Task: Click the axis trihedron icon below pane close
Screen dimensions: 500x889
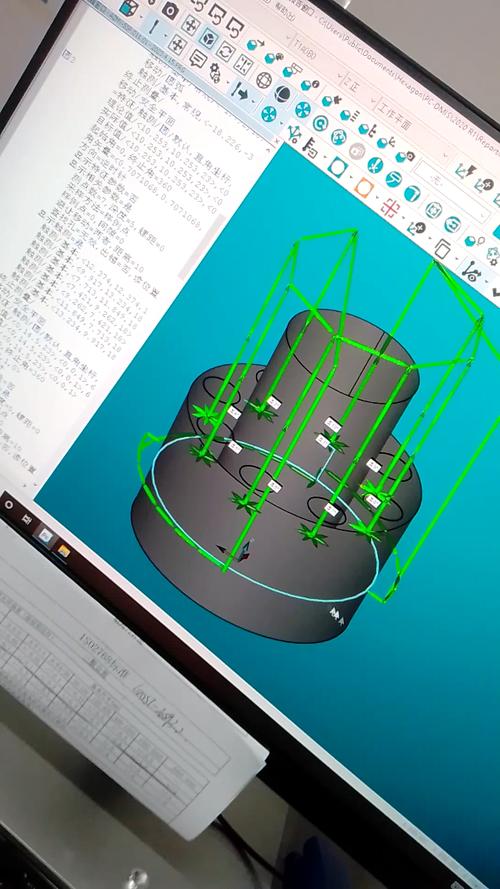Action: [x=294, y=133]
